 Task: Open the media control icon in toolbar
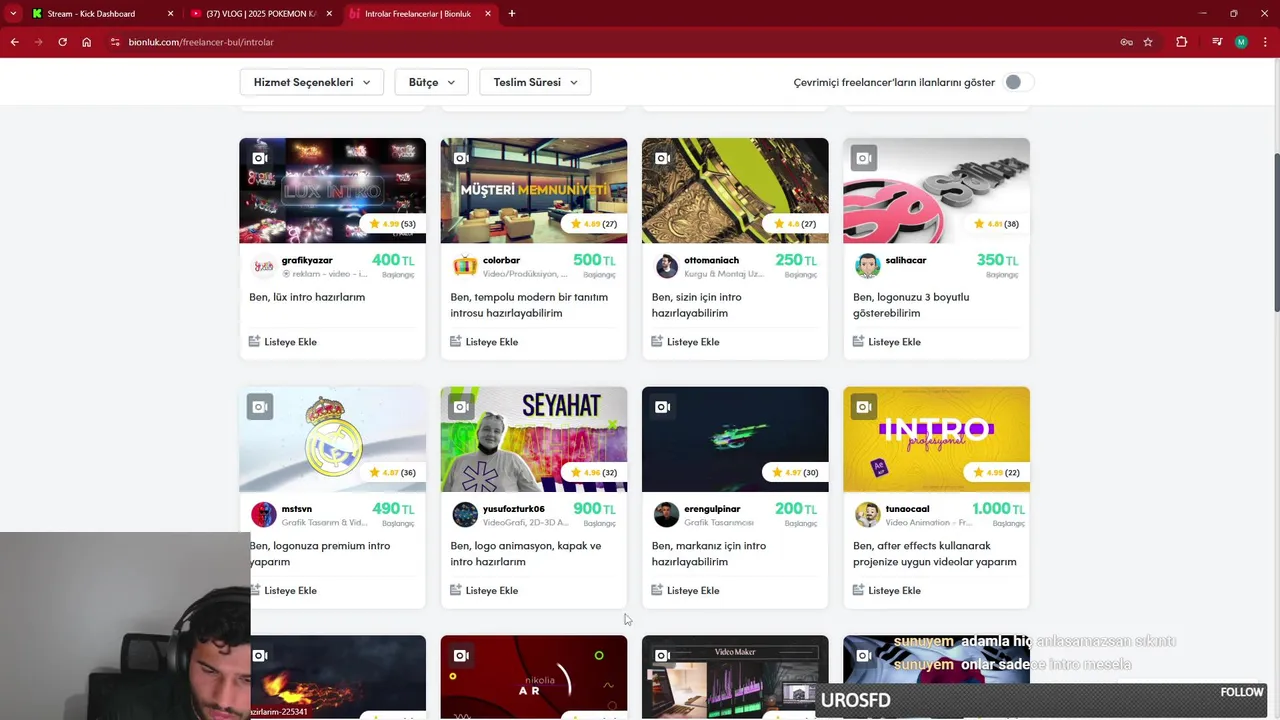1216,42
